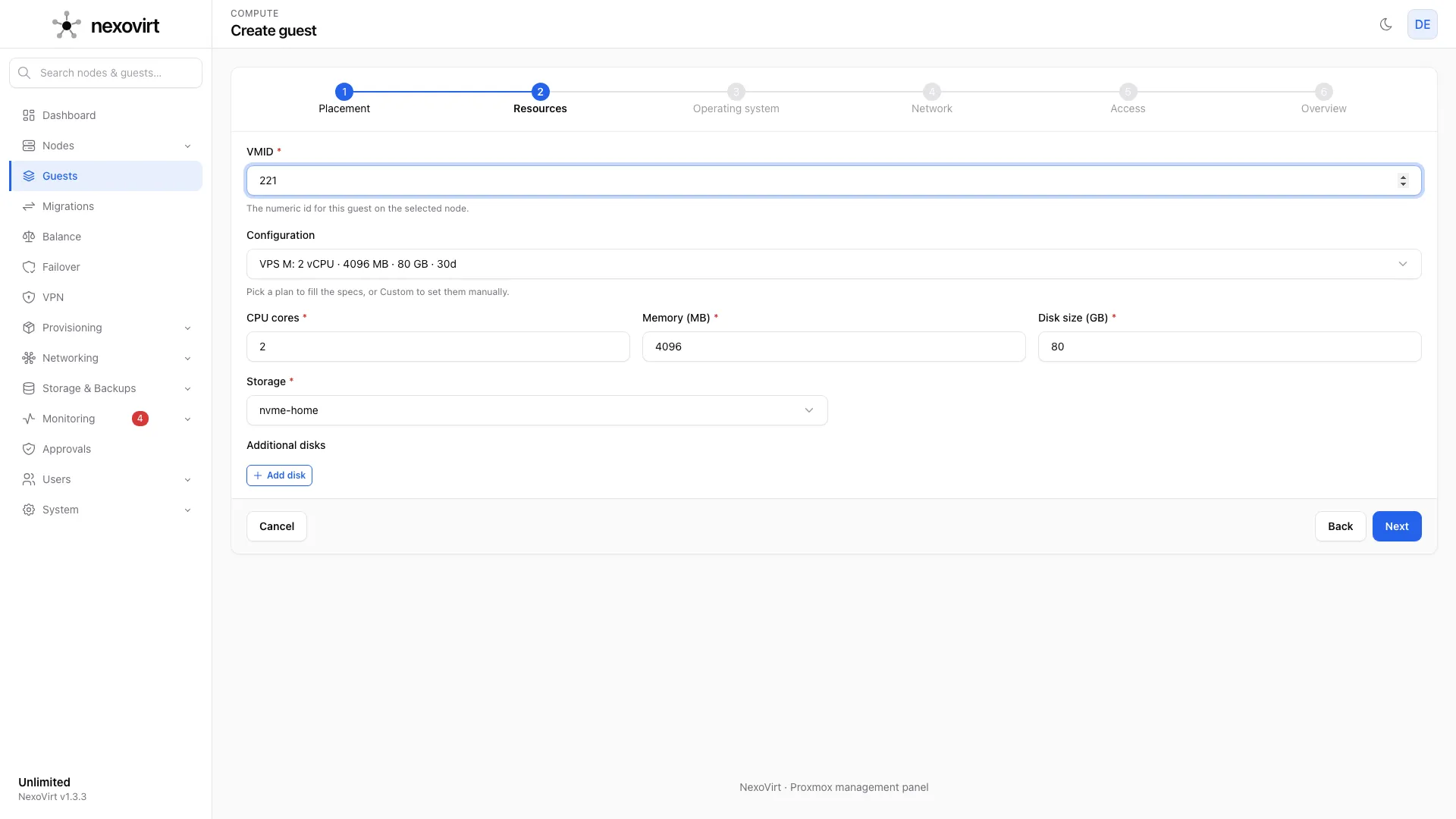
Task: Click the Users people icon
Action: click(x=29, y=479)
